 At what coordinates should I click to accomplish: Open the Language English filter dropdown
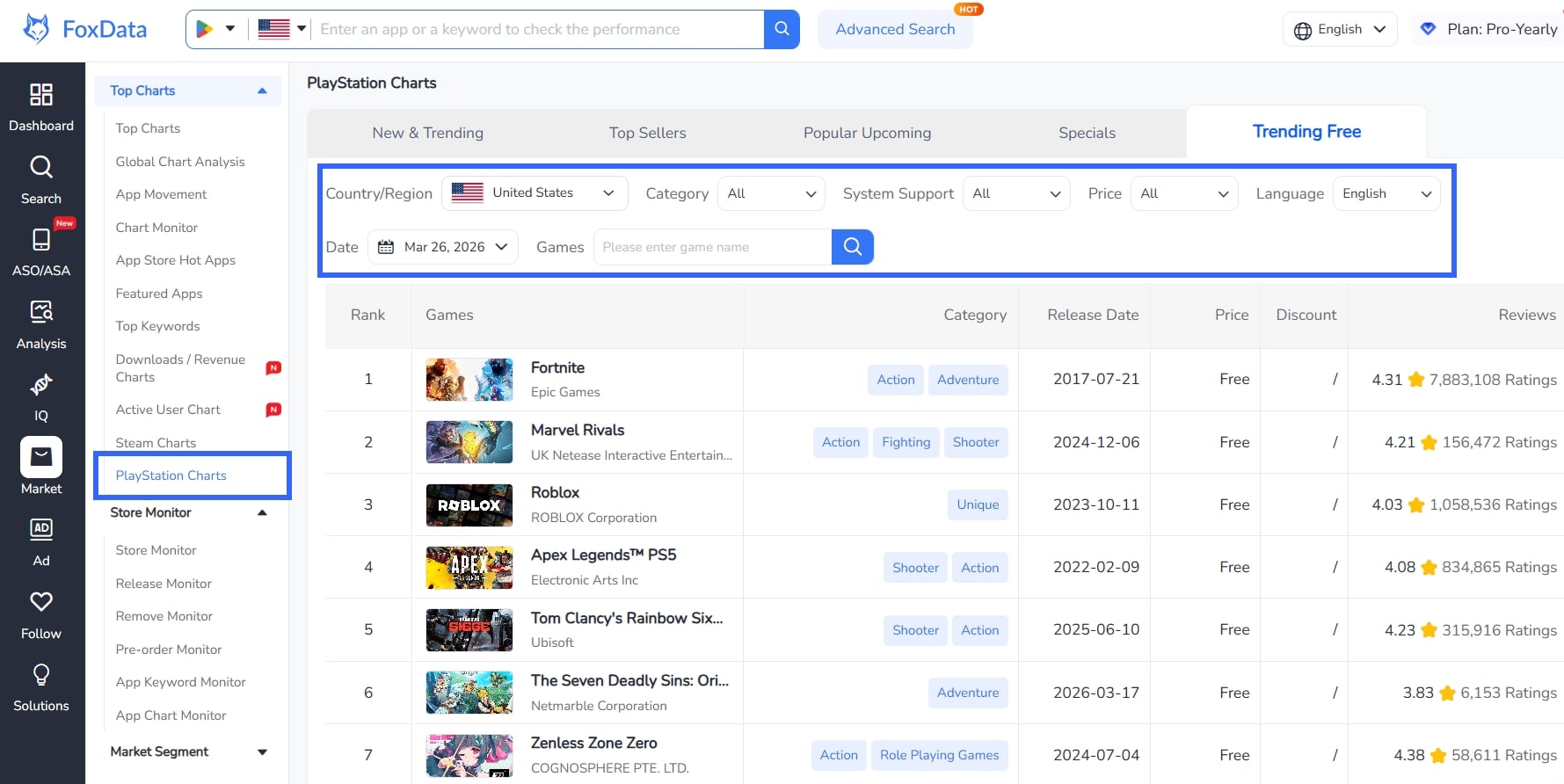(x=1386, y=193)
